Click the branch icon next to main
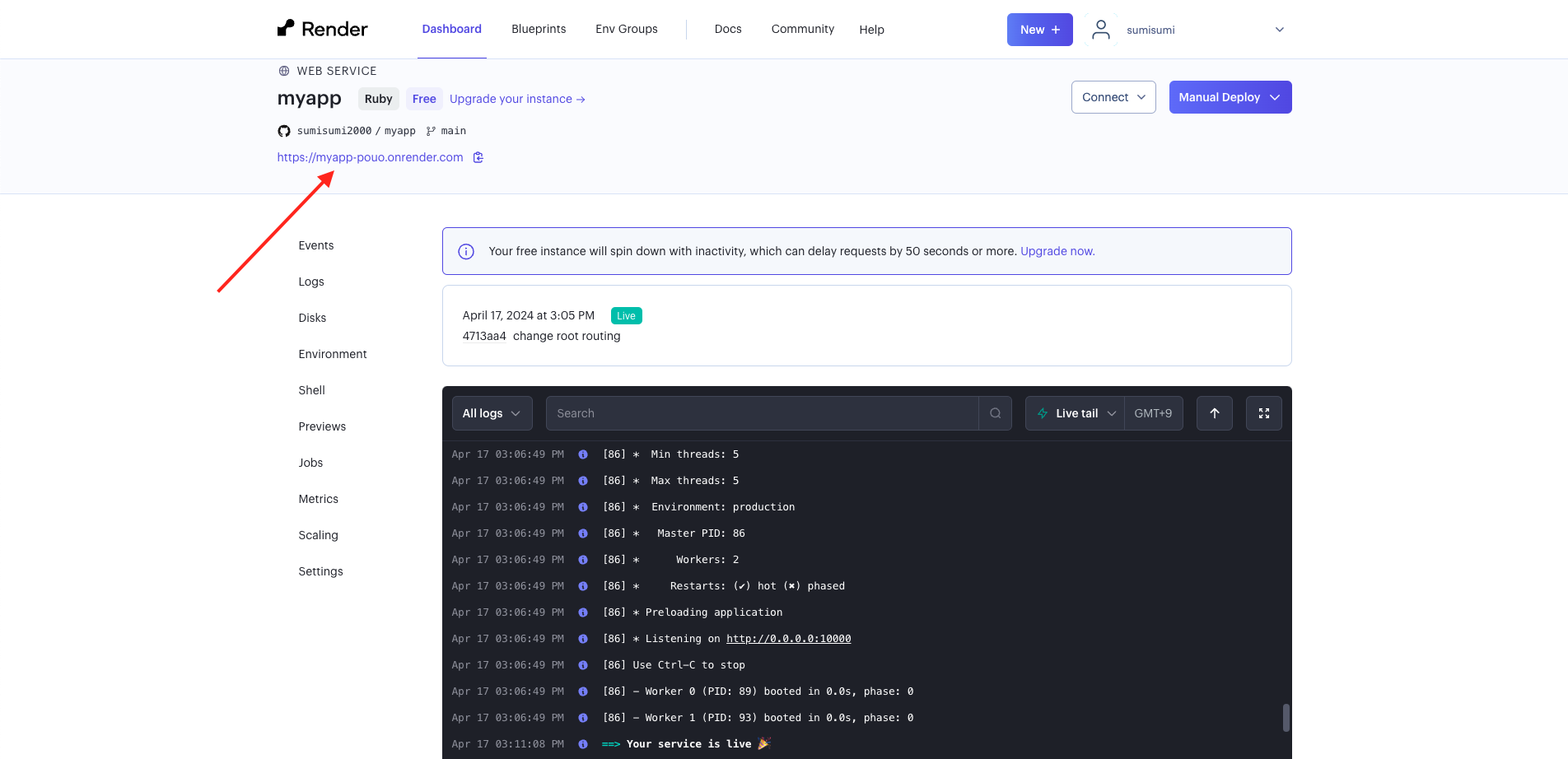The height and width of the screenshot is (759, 1568). tap(432, 131)
